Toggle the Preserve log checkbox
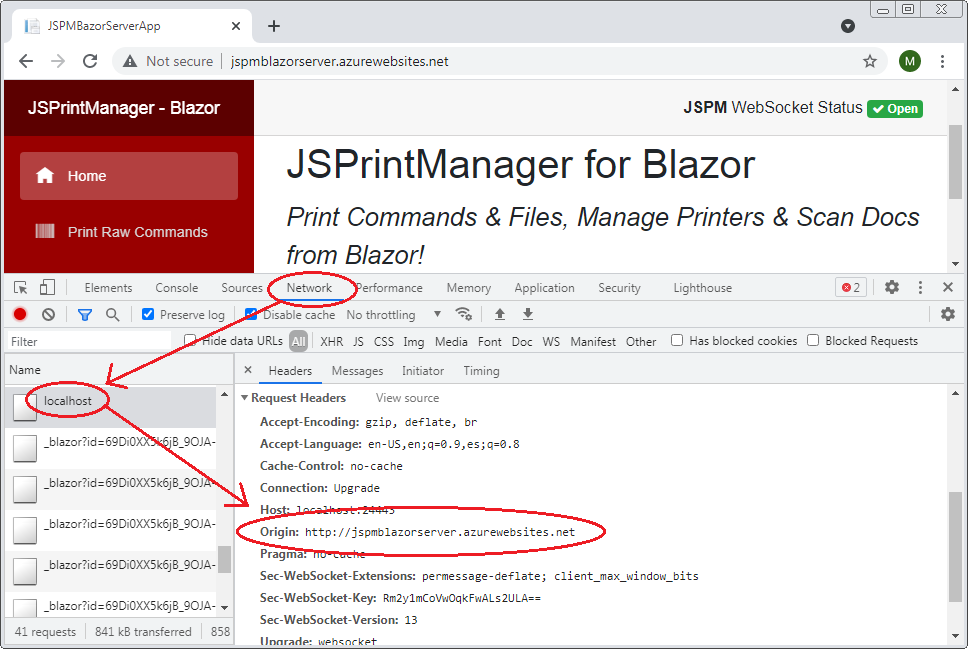 point(148,314)
